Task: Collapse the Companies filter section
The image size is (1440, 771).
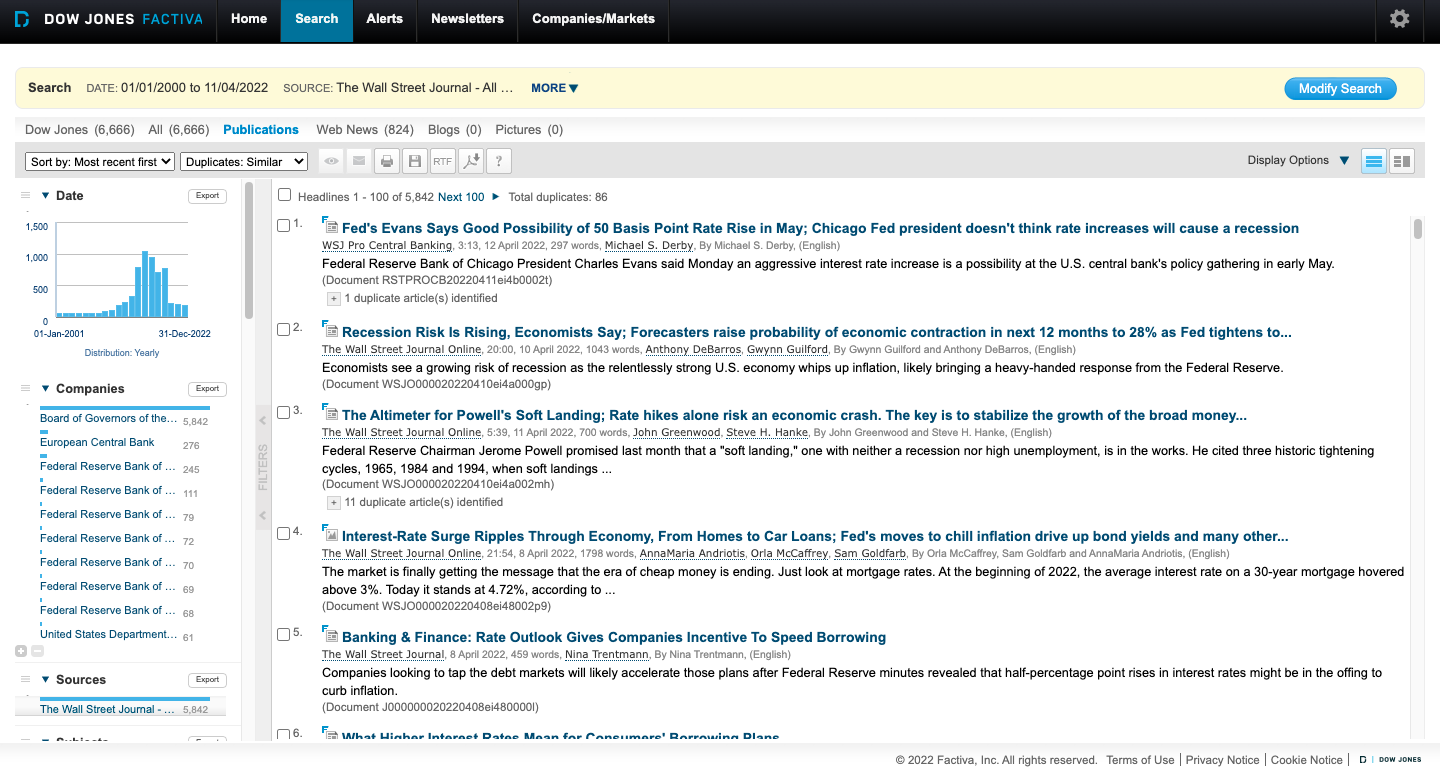Action: click(45, 389)
